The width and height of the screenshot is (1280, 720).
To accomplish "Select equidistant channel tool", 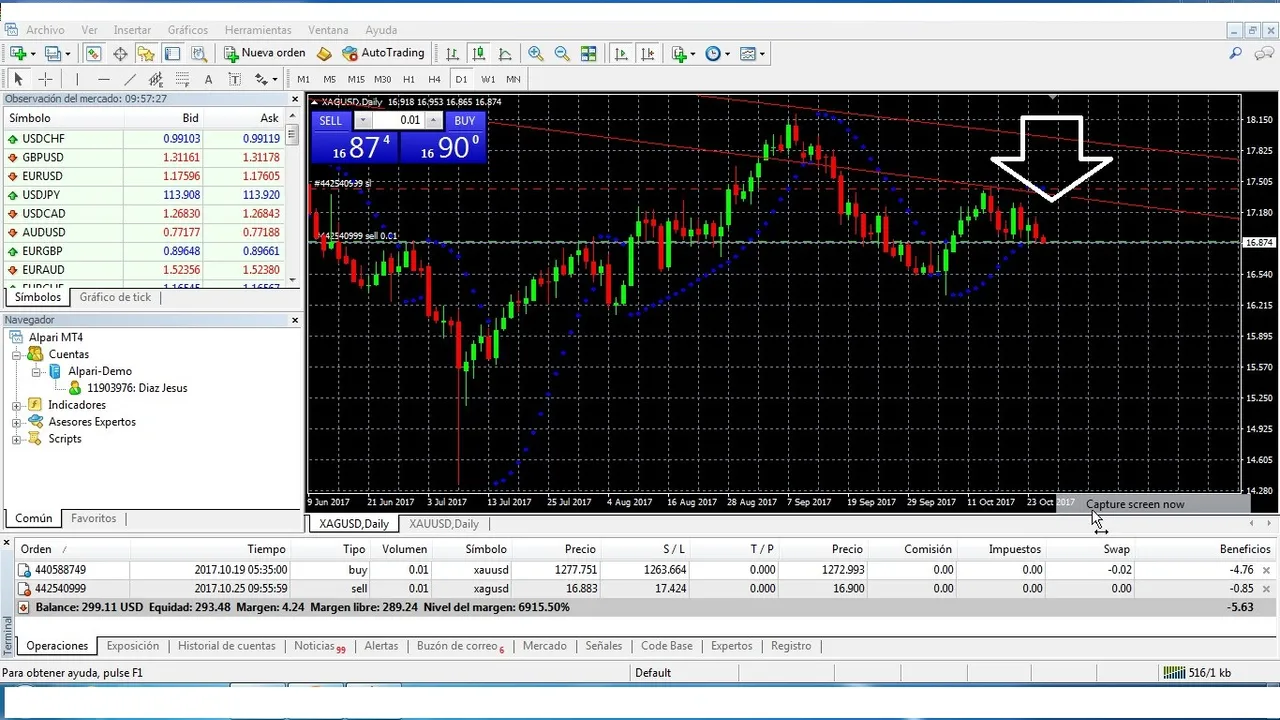I will coord(156,79).
